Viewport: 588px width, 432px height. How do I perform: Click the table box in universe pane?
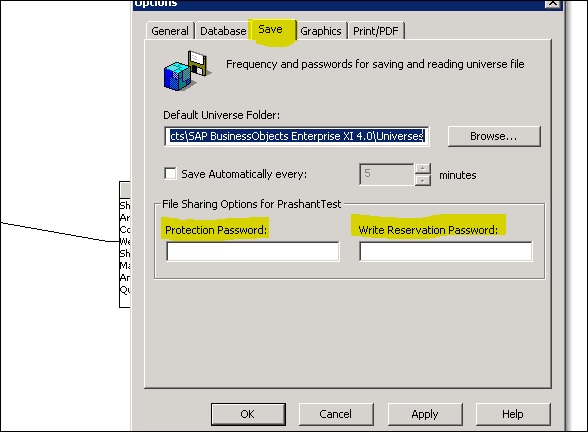coord(125,244)
